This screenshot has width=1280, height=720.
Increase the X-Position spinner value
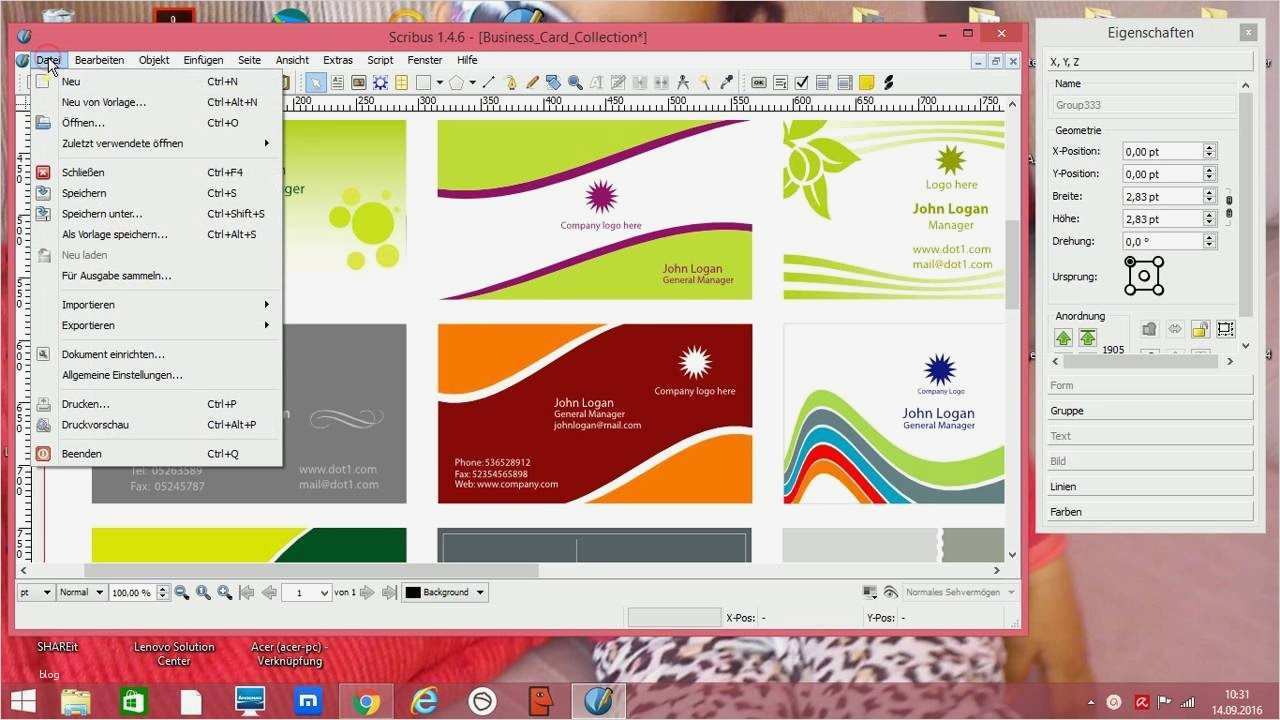point(1209,147)
